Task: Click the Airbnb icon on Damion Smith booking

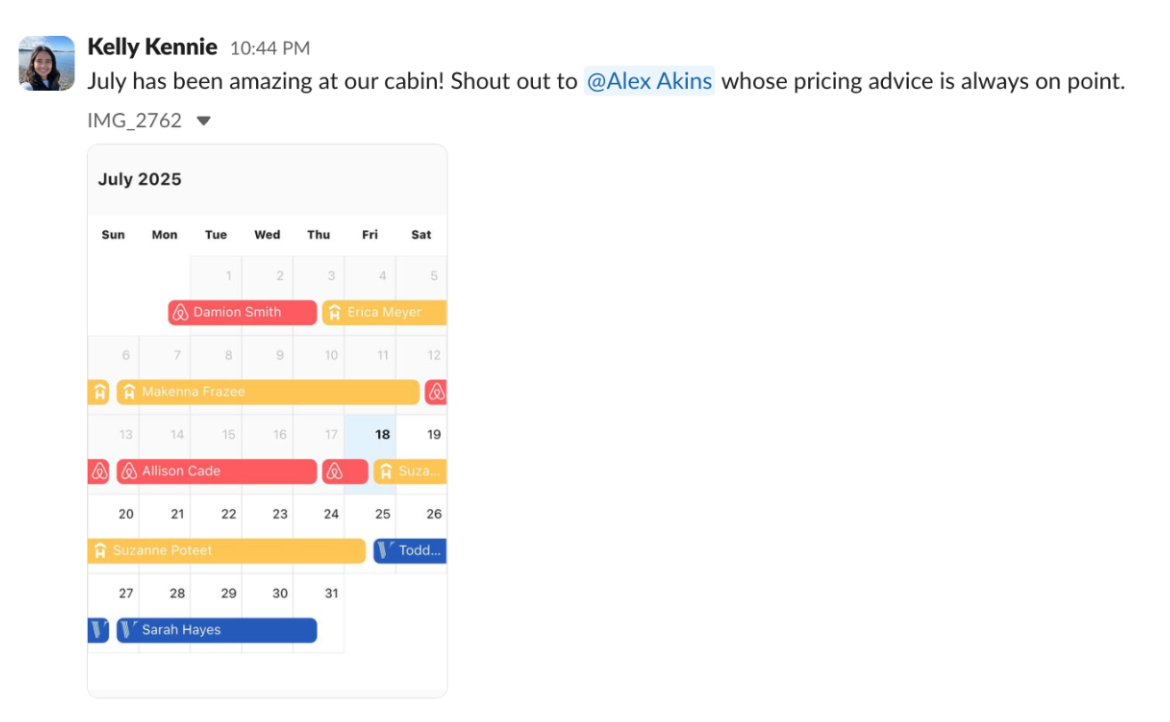Action: [181, 313]
